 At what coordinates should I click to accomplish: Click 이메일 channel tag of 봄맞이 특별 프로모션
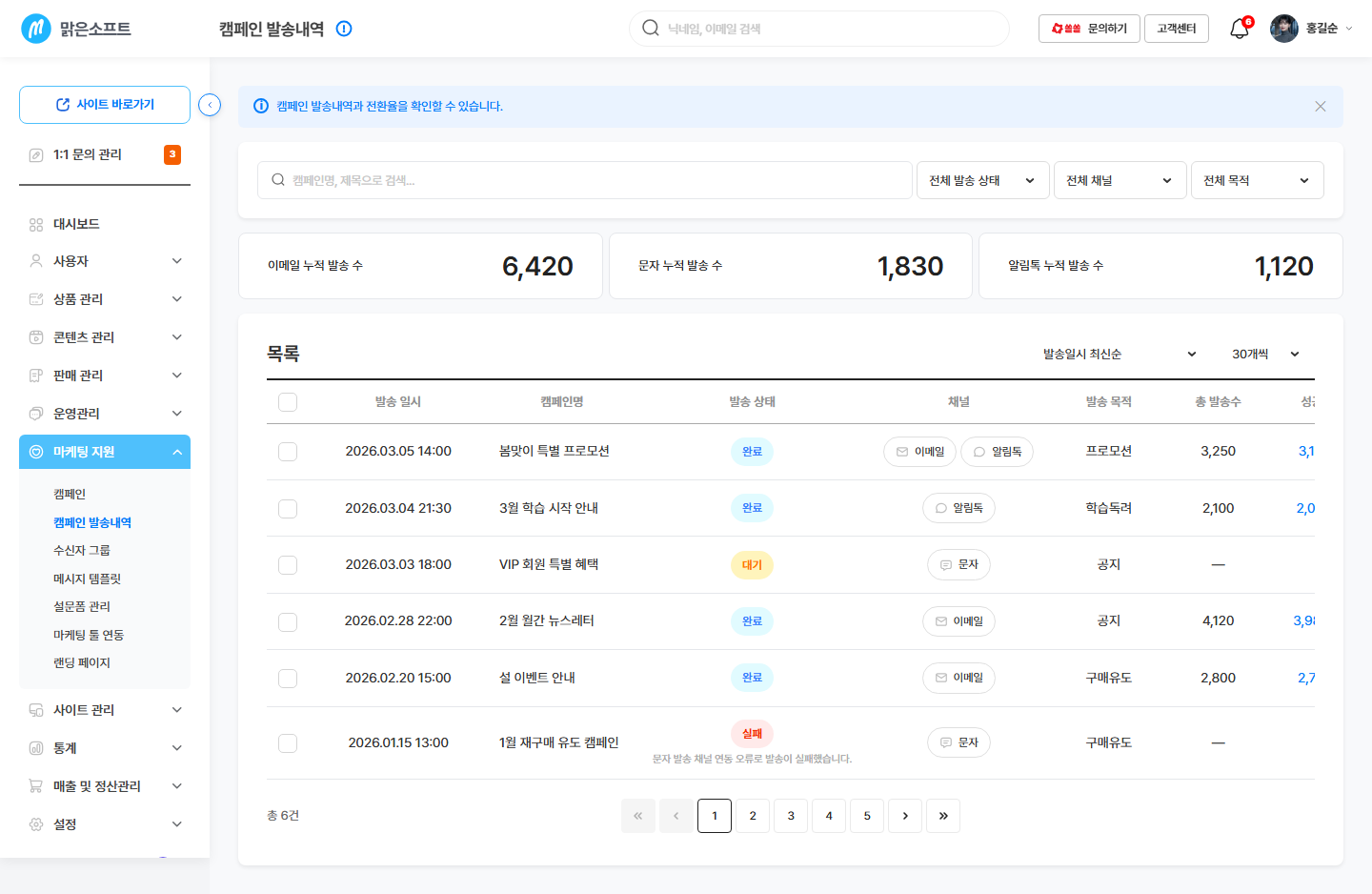tap(920, 452)
